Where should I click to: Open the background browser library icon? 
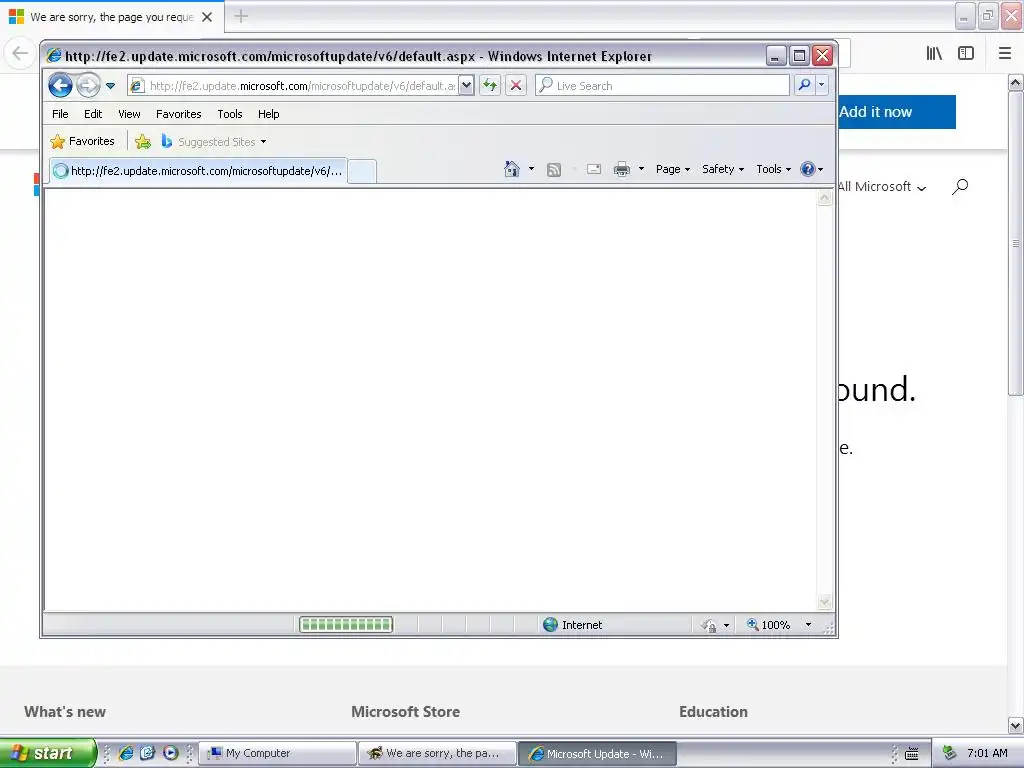coord(934,54)
